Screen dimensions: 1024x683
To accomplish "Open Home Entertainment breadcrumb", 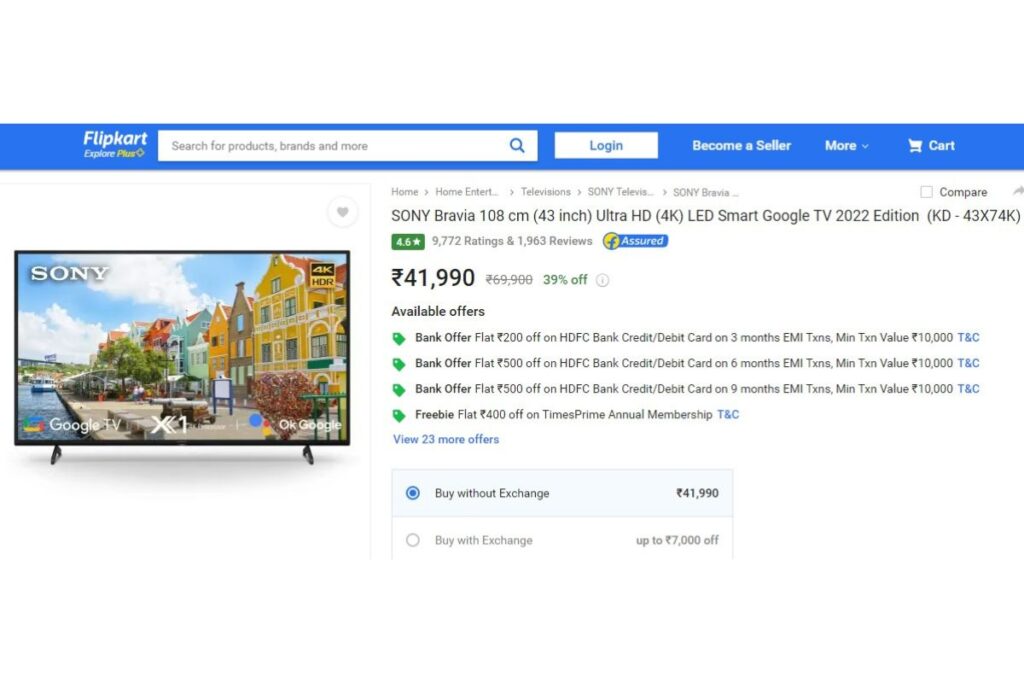I will point(466,192).
